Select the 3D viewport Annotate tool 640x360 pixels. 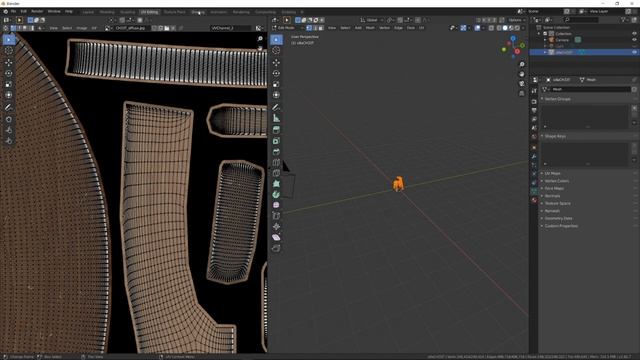tap(276, 107)
